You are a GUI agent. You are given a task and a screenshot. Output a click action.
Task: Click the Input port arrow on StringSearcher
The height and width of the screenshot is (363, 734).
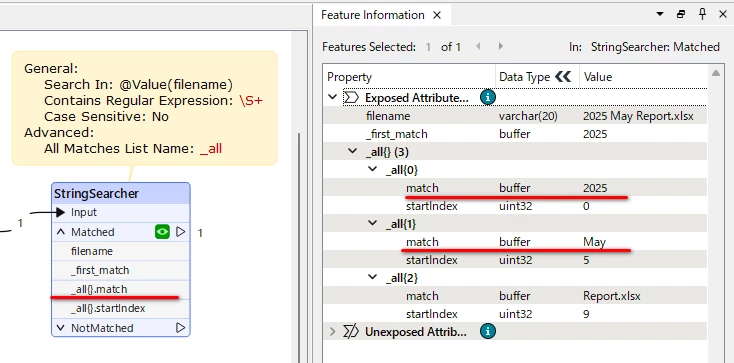coord(60,213)
